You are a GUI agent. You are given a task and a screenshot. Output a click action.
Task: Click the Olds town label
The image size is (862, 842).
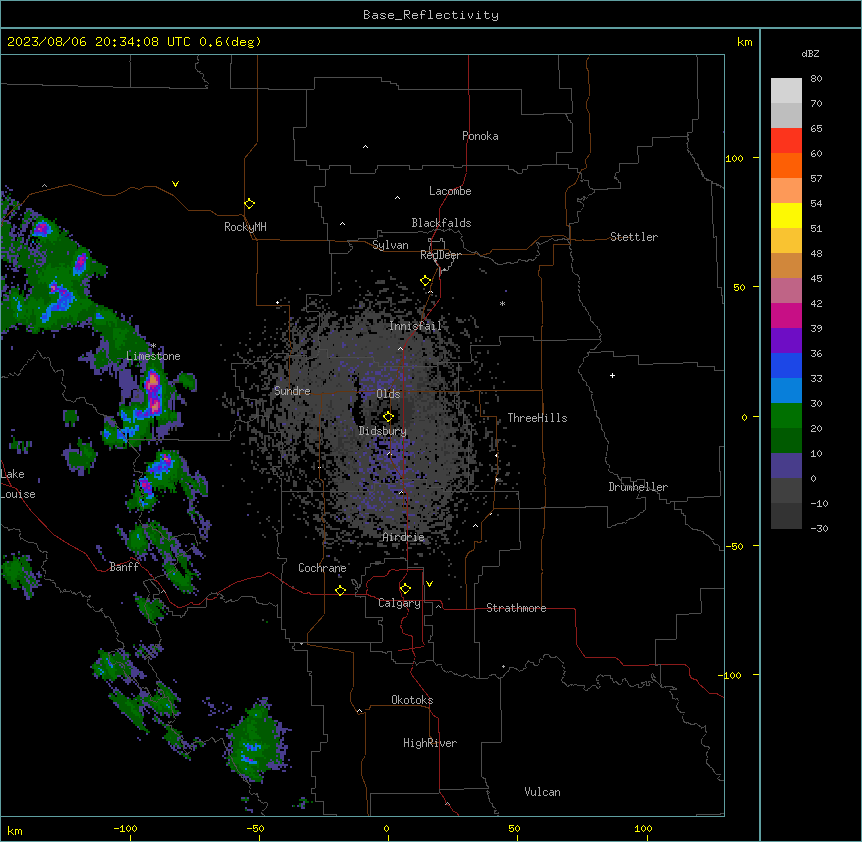388,394
